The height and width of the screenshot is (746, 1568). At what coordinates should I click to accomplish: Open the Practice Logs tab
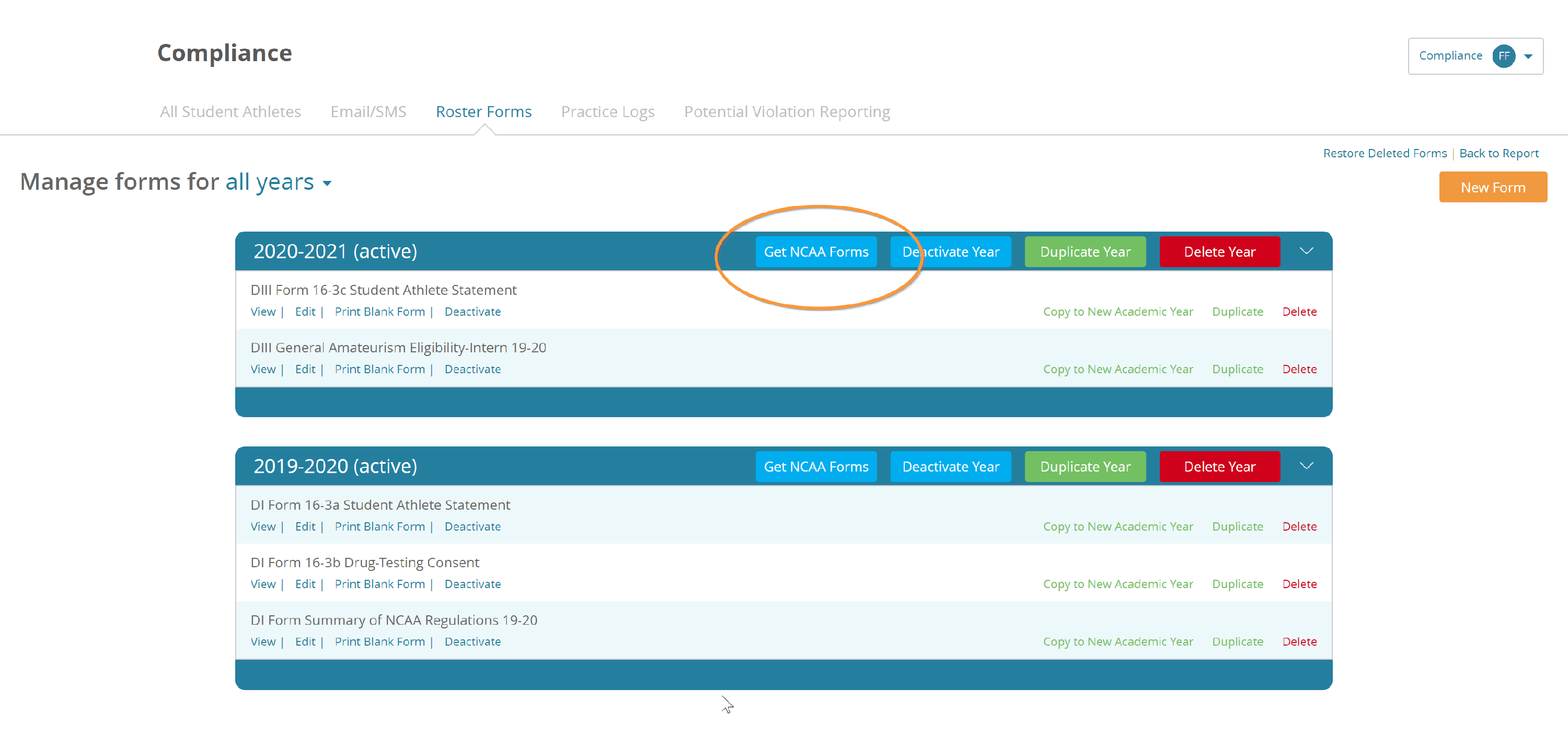tap(607, 111)
